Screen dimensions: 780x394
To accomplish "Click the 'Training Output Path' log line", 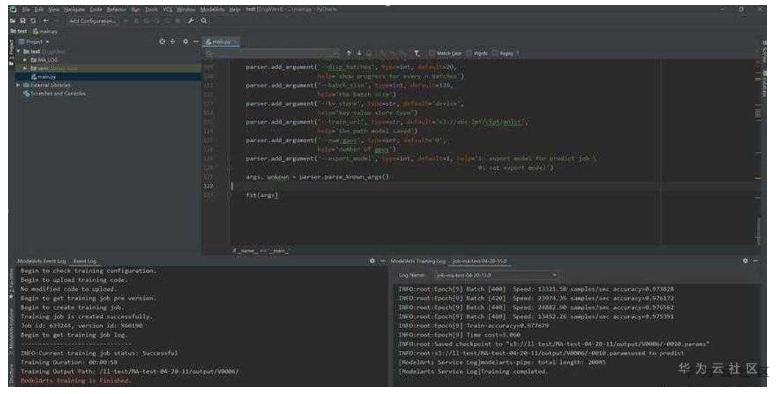I will [x=129, y=372].
